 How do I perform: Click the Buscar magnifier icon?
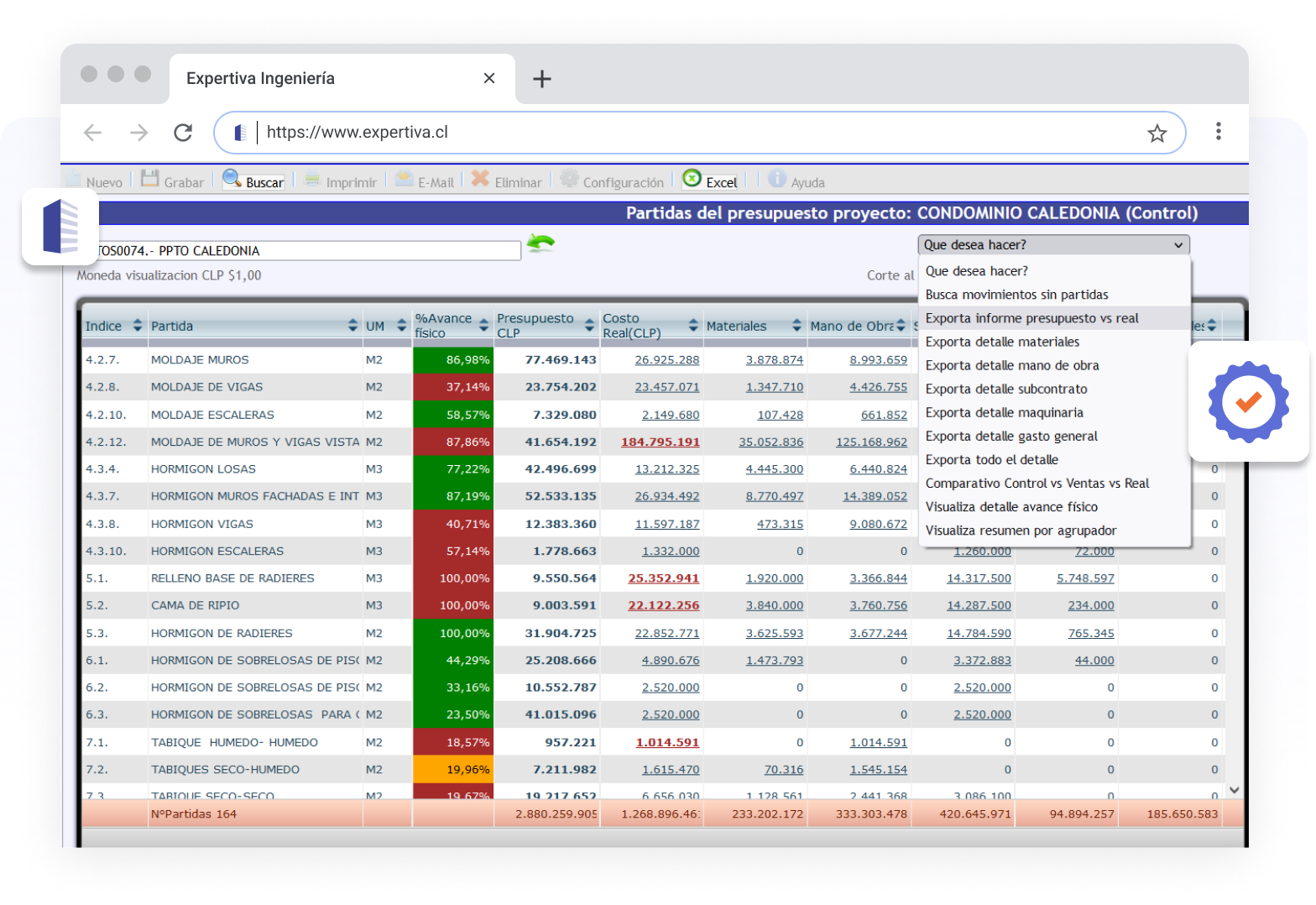(x=232, y=179)
